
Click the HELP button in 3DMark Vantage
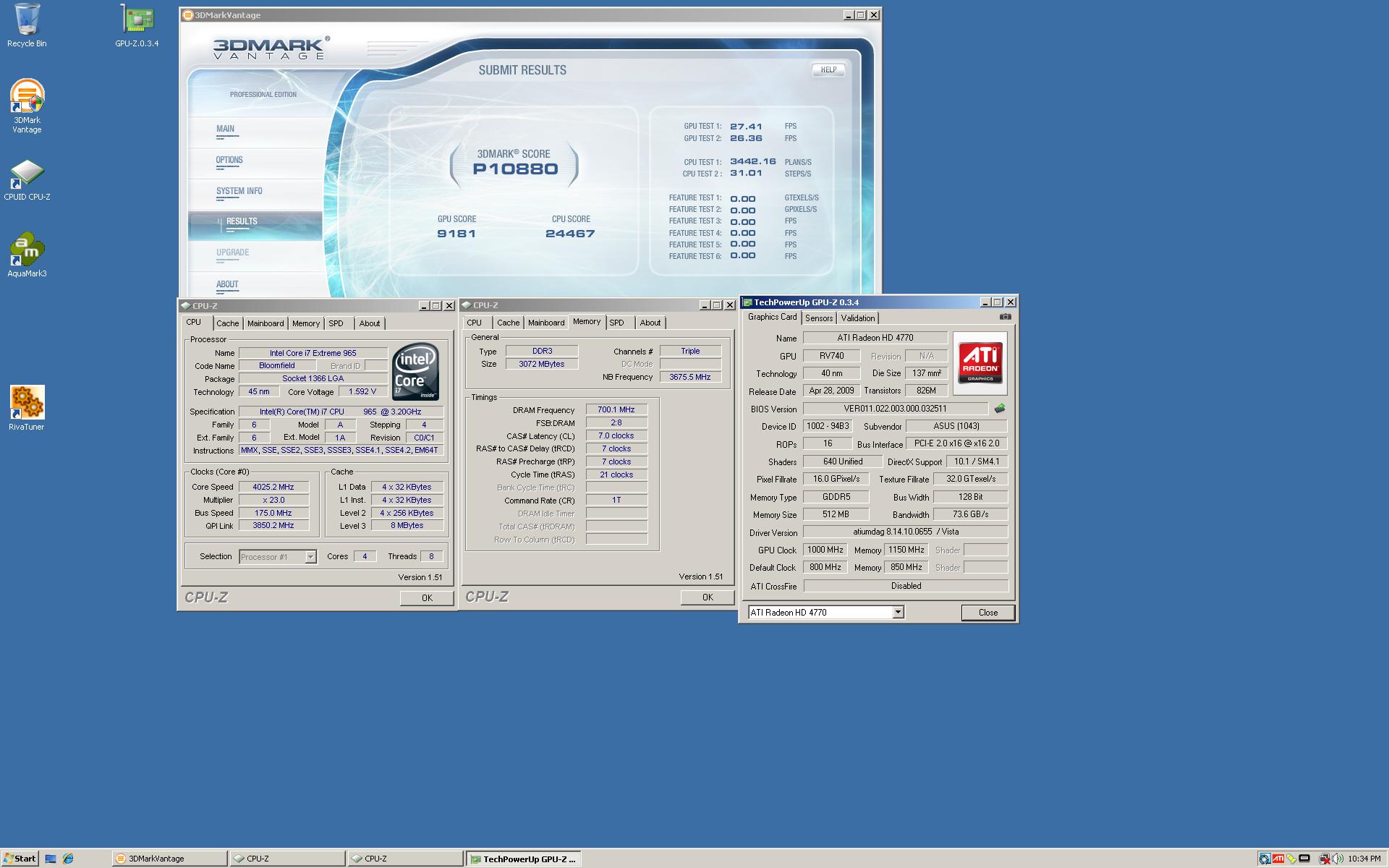click(828, 70)
